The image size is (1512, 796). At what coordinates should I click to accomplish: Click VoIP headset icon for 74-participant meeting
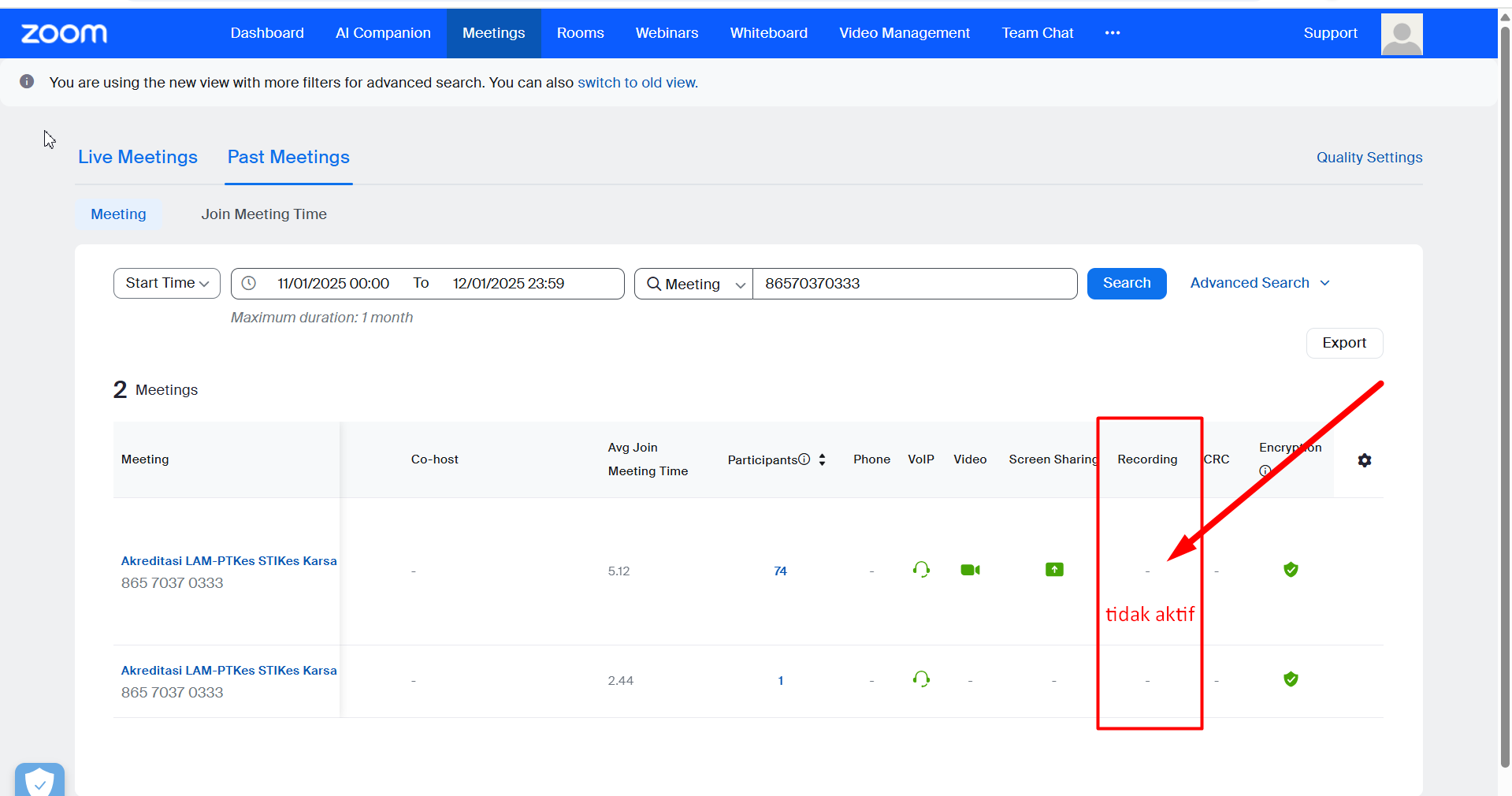pyautogui.click(x=921, y=569)
